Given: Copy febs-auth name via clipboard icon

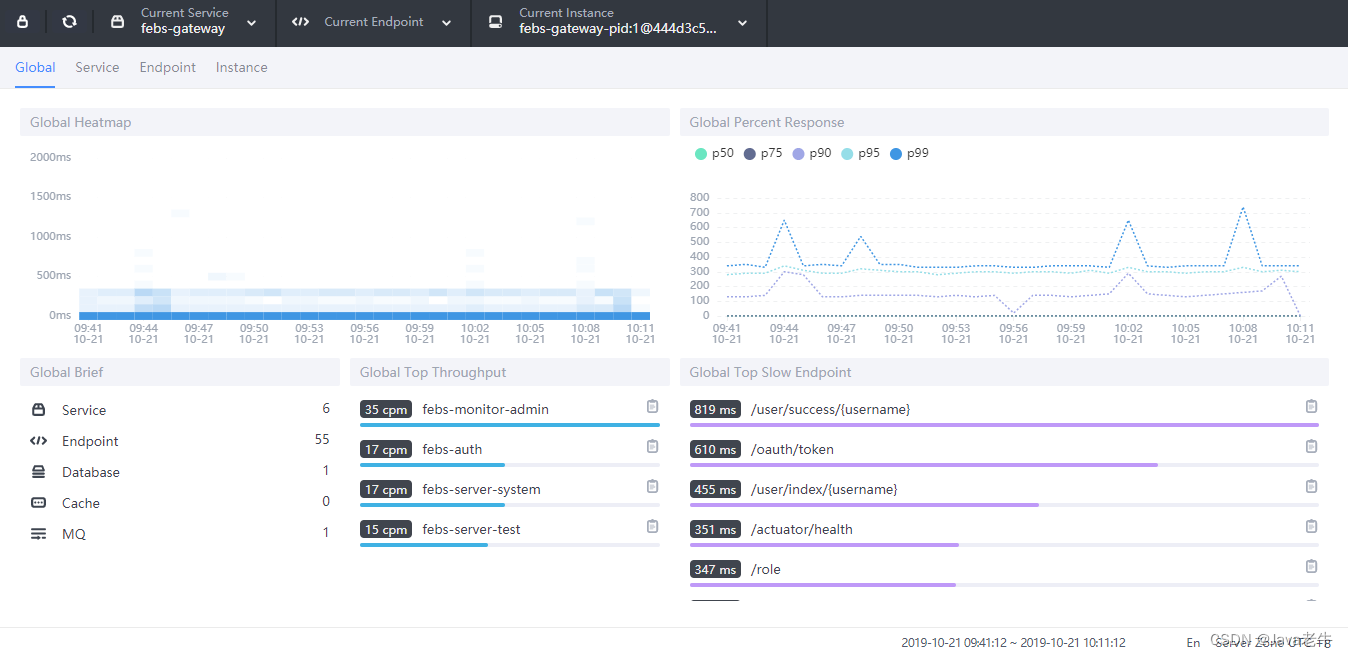Looking at the screenshot, I should (x=652, y=446).
